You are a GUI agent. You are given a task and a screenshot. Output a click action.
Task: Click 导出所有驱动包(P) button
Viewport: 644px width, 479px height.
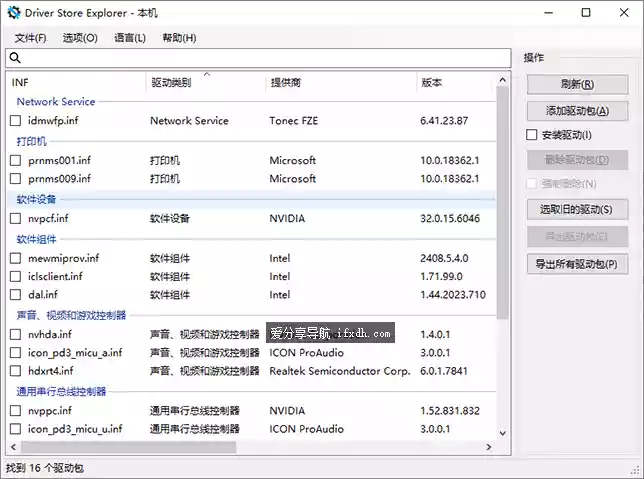click(x=577, y=264)
